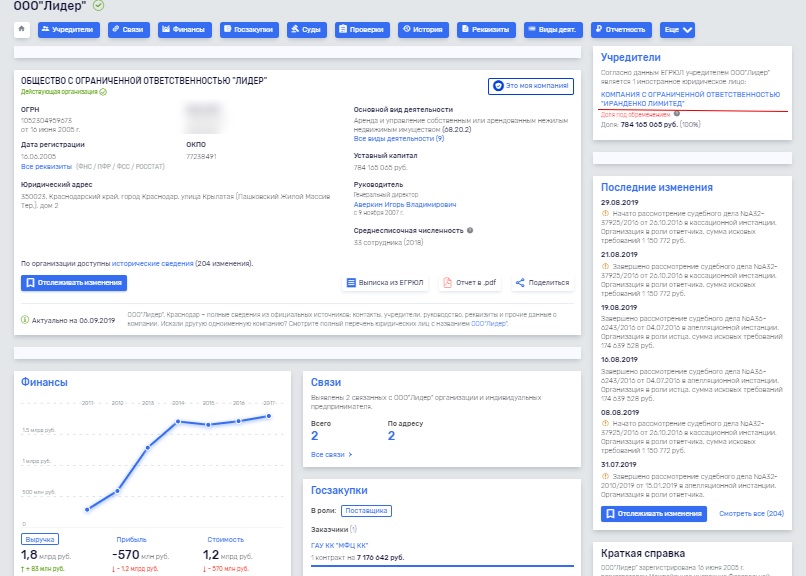This screenshot has height=576, width=806.
Task: Download Отчет в .pdf
Action: tap(470, 283)
